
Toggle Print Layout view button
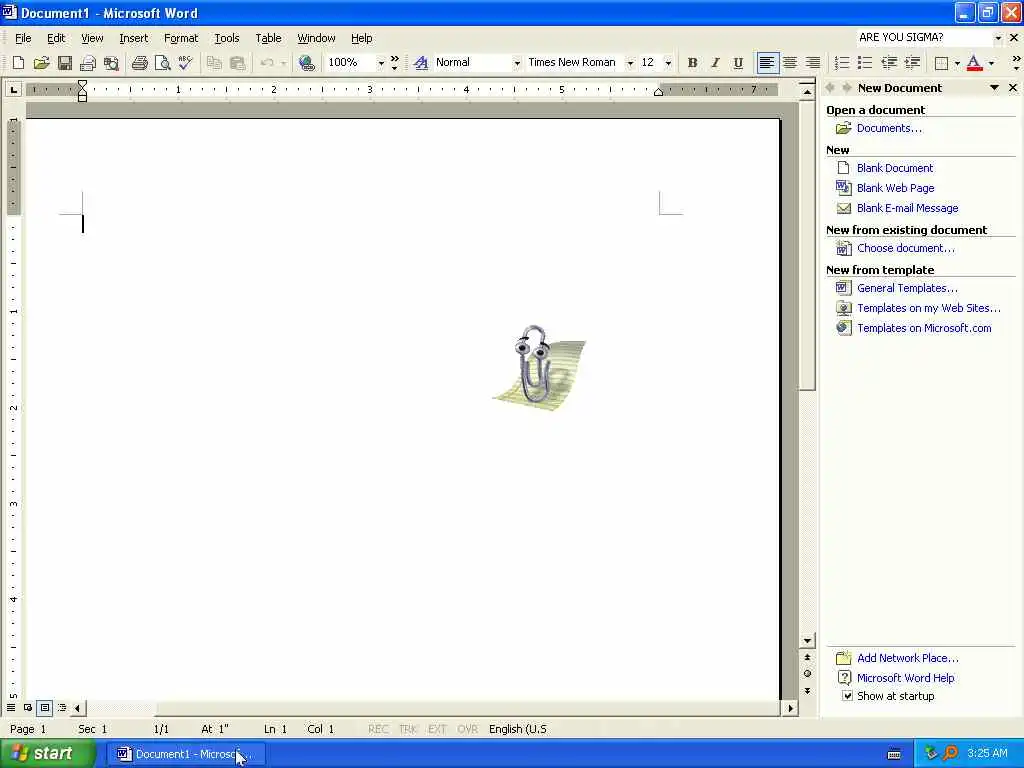pos(45,707)
